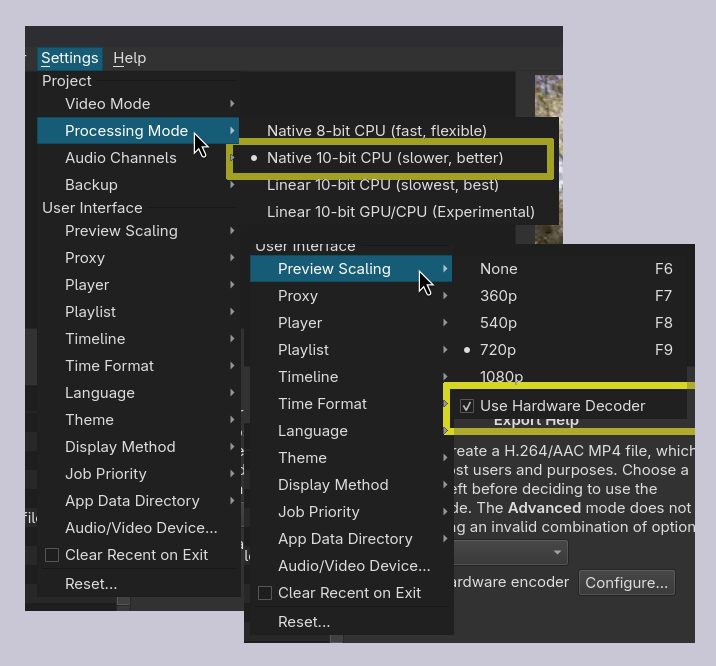The height and width of the screenshot is (666, 716).
Task: Choose 360p preview scaling
Action: click(498, 296)
